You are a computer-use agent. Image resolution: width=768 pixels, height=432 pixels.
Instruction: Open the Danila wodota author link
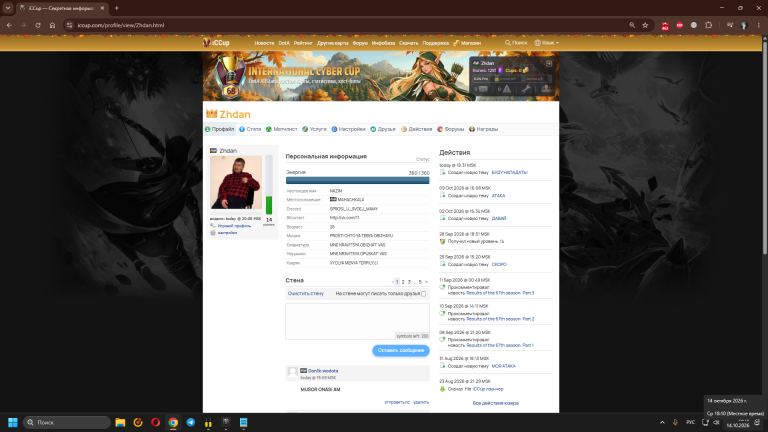tap(323, 371)
